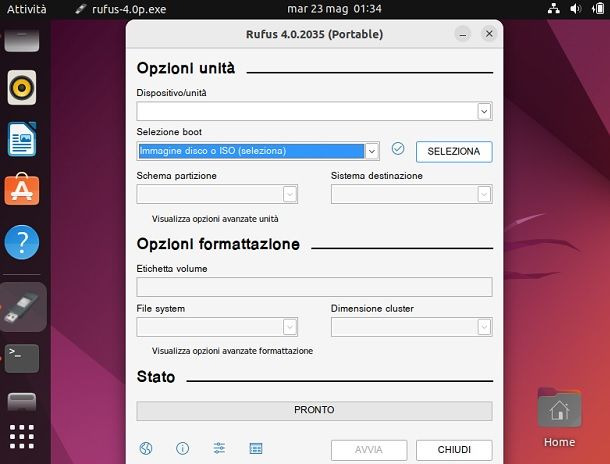Click the network status icon in top bar
The image size is (610, 464).
pos(553,9)
